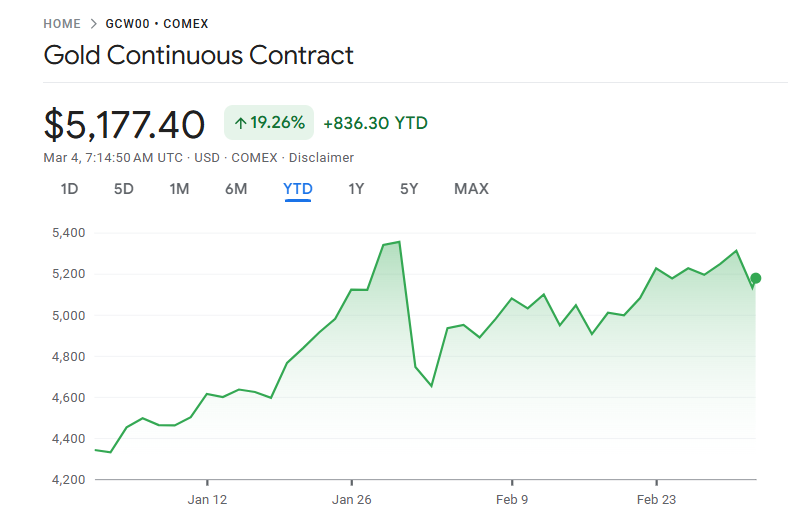Switch to the 5Y chart range
This screenshot has height=520, width=788.
tap(409, 189)
